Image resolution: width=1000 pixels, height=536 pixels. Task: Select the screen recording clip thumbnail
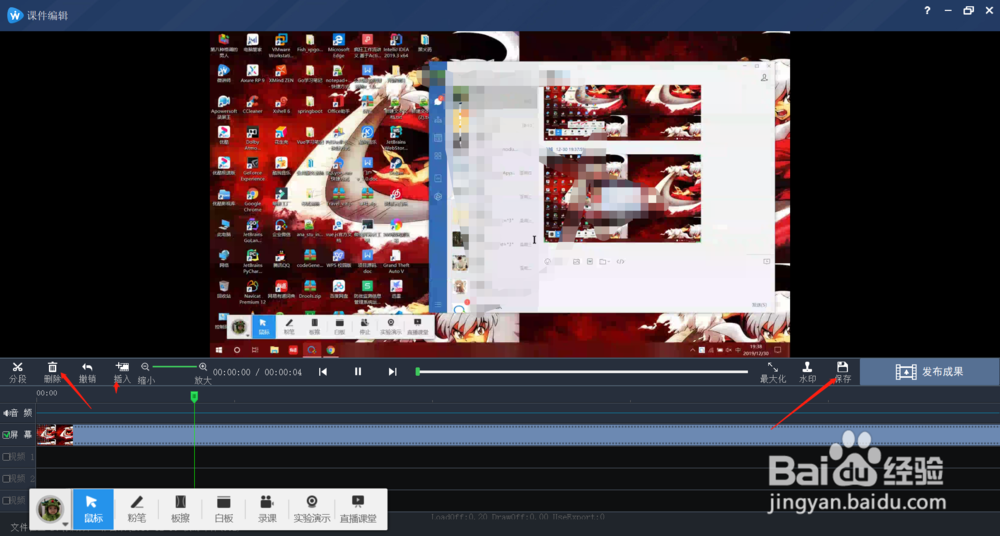55,435
